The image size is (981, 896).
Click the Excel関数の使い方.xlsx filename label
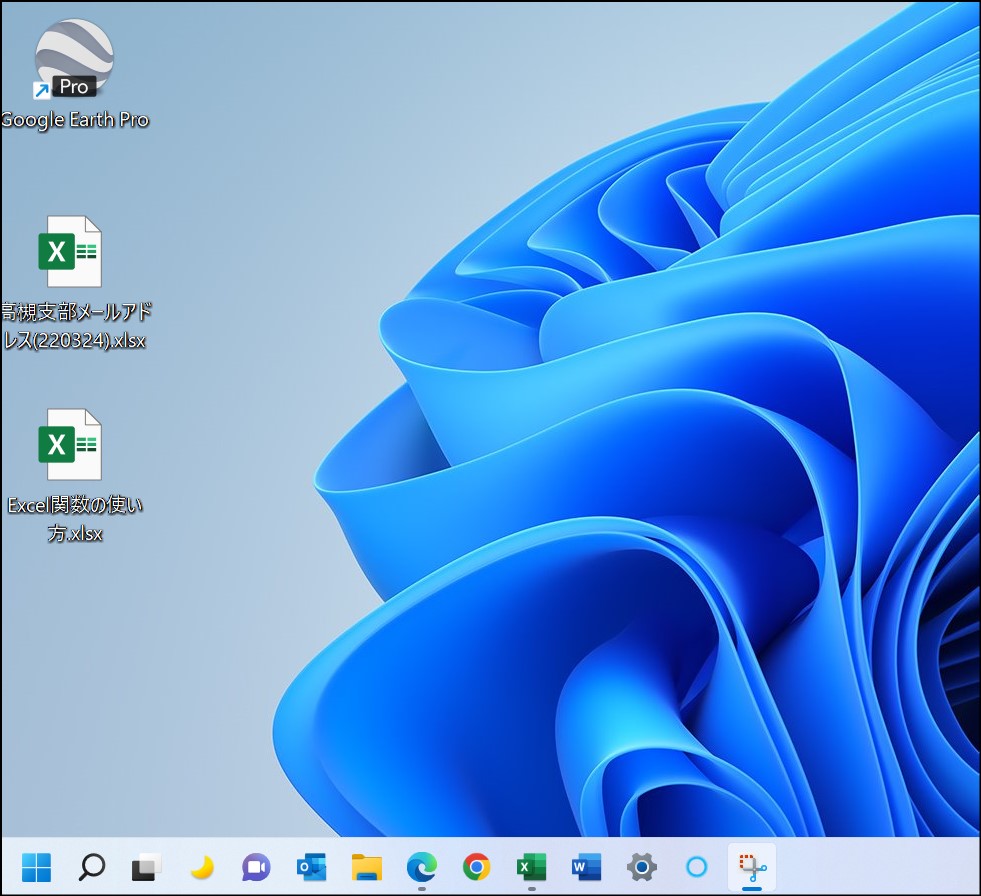tap(75, 519)
